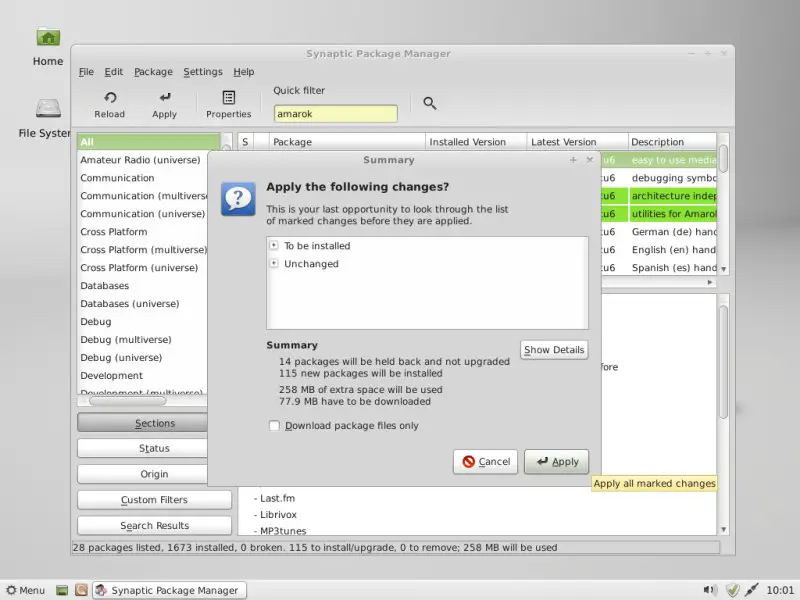The height and width of the screenshot is (600, 800).
Task: Open the Home desktop icon
Action: click(48, 37)
